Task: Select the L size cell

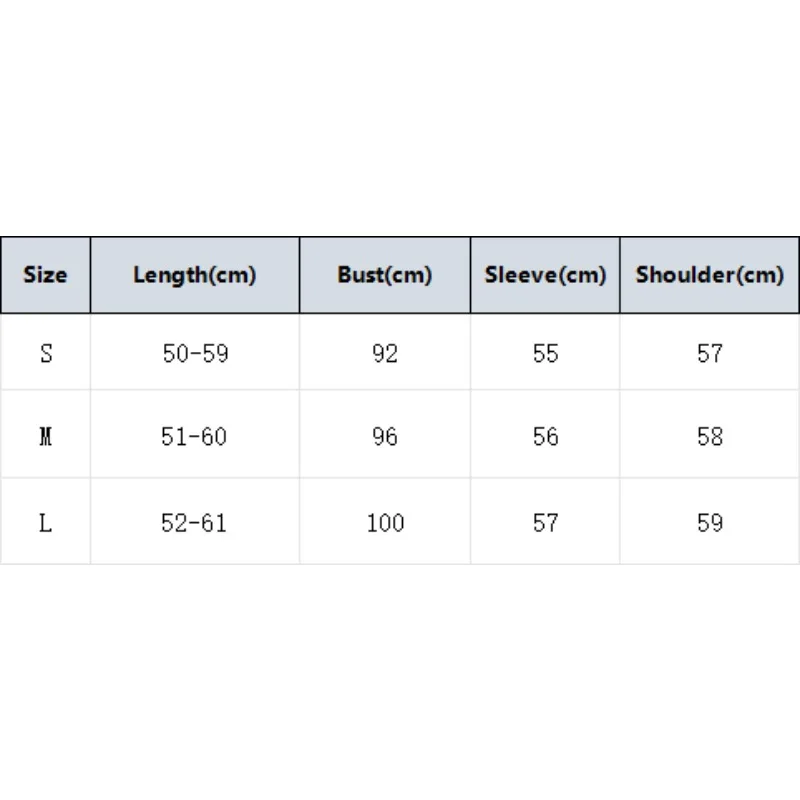Action: pyautogui.click(x=45, y=522)
